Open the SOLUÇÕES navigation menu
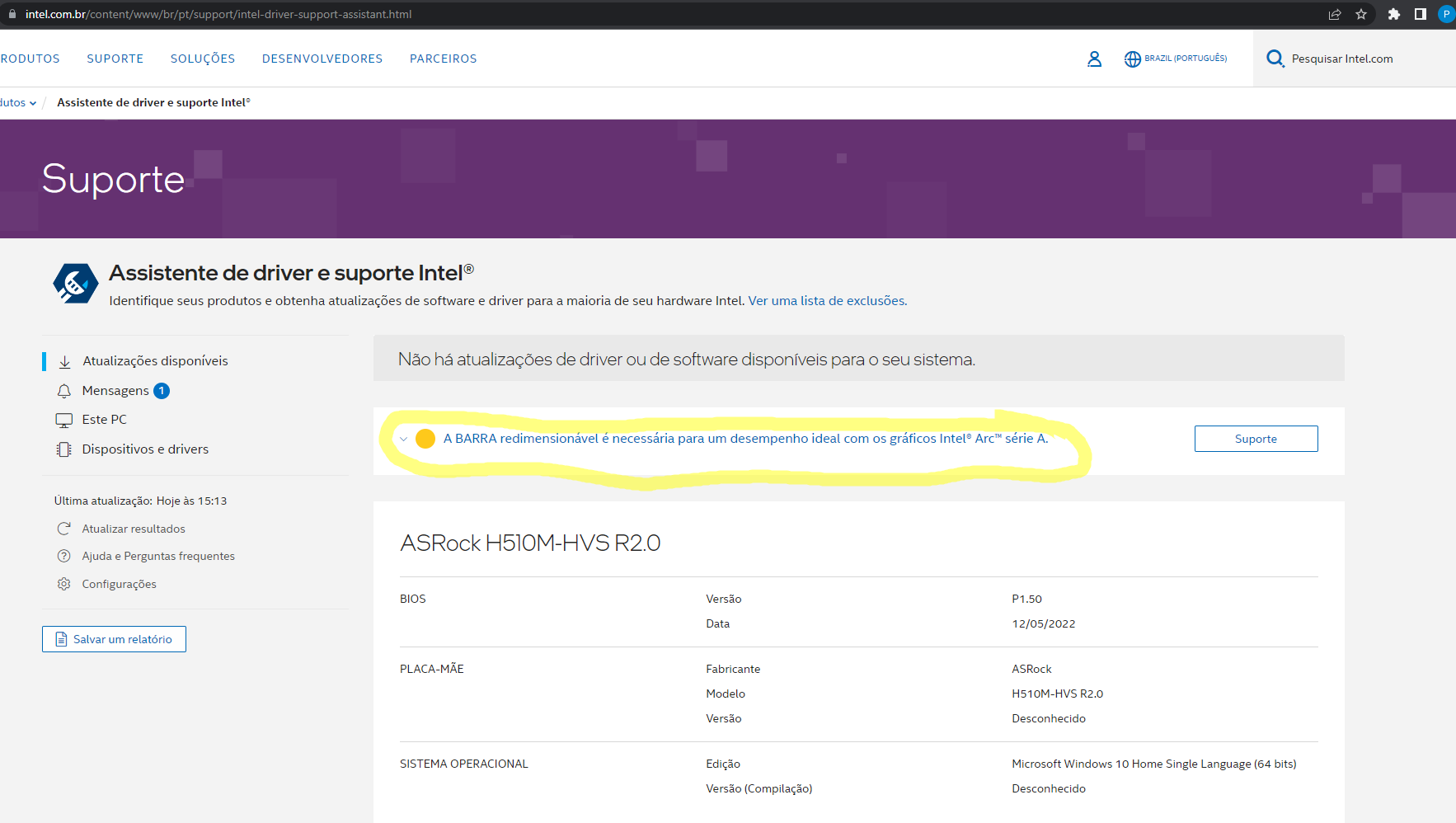 click(x=203, y=59)
